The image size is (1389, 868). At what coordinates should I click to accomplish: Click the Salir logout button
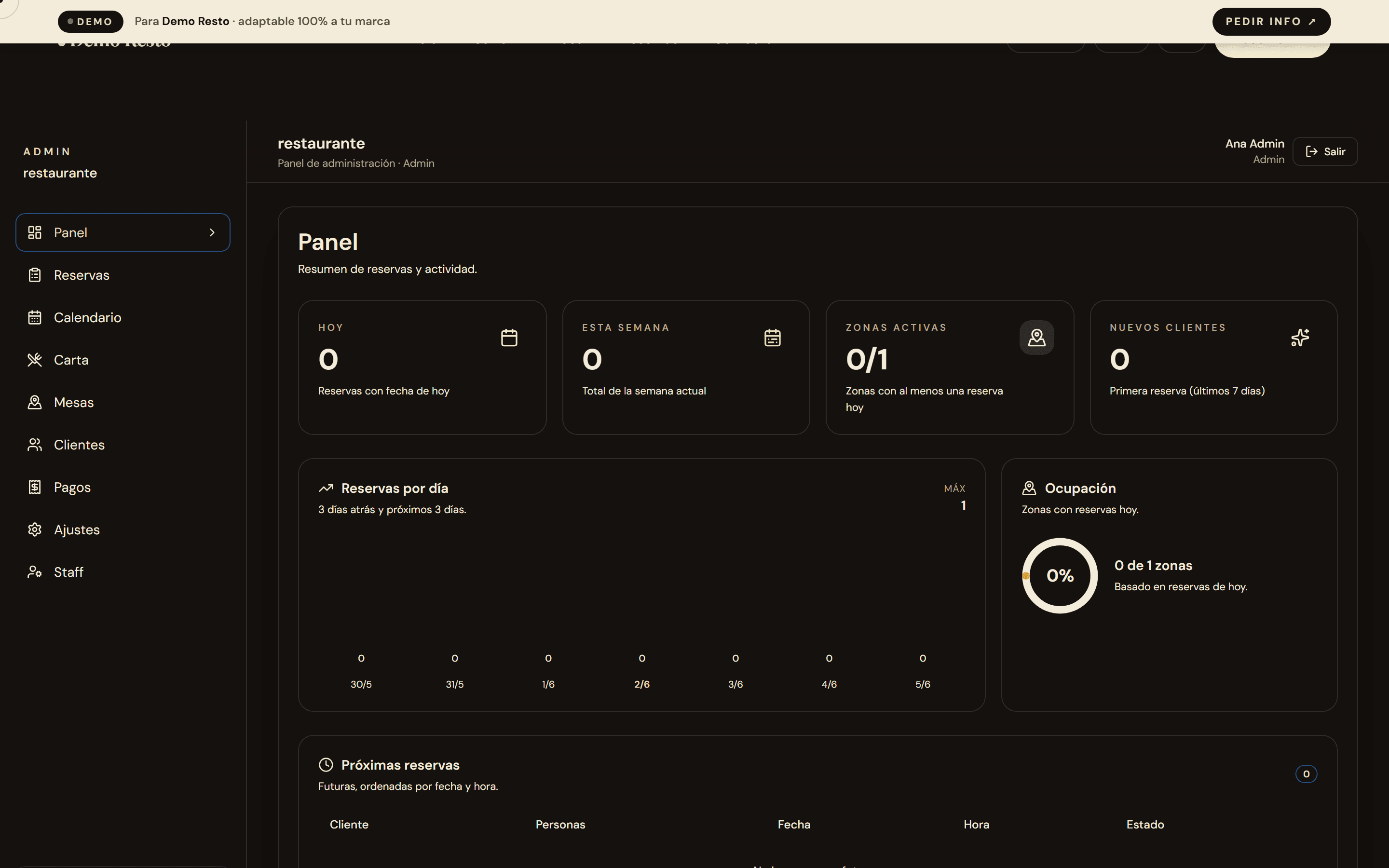(x=1325, y=151)
